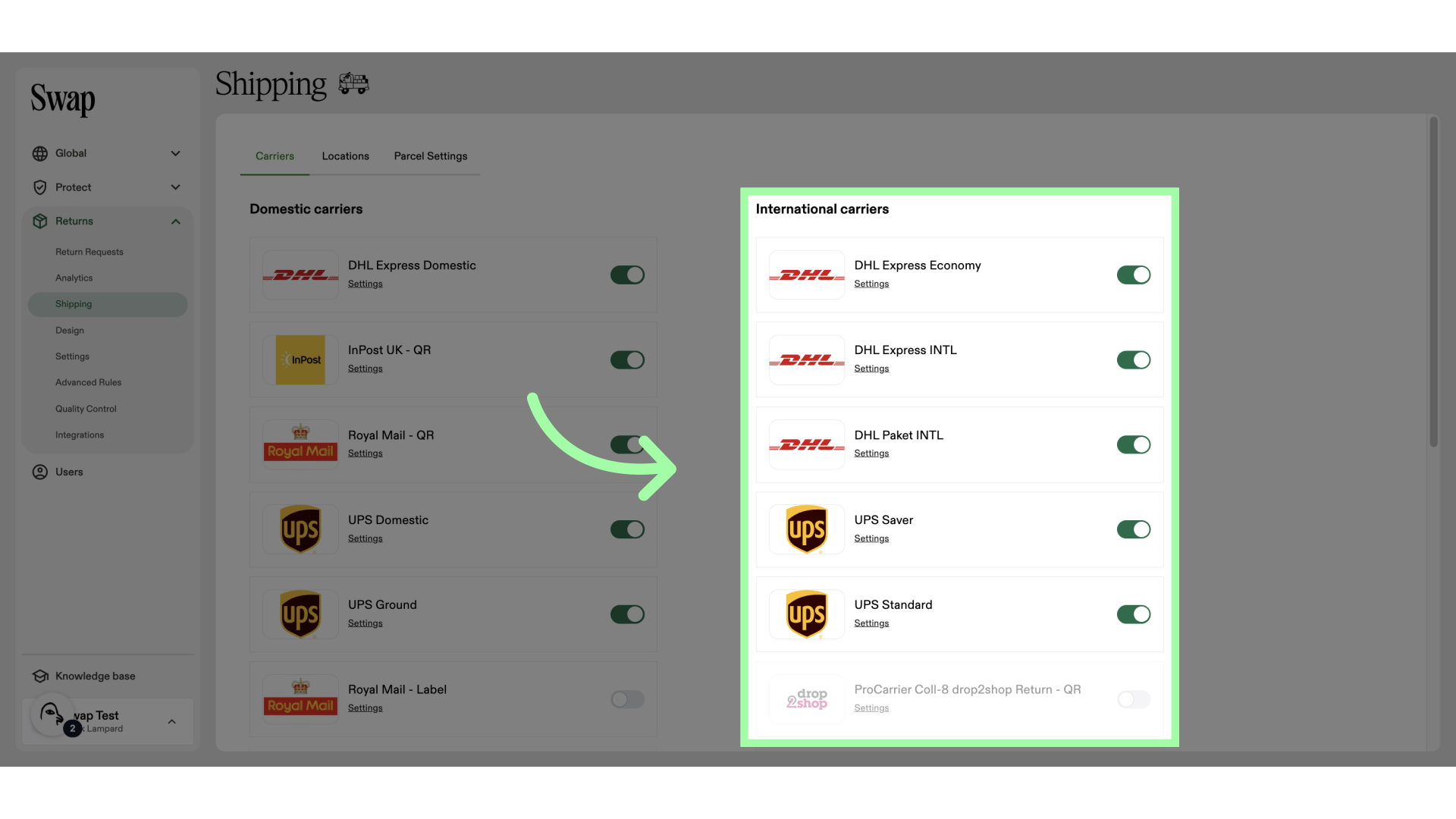Screen dimensions: 1456x819
Task: Click the drop2shop logo thumbnail
Action: (807, 699)
